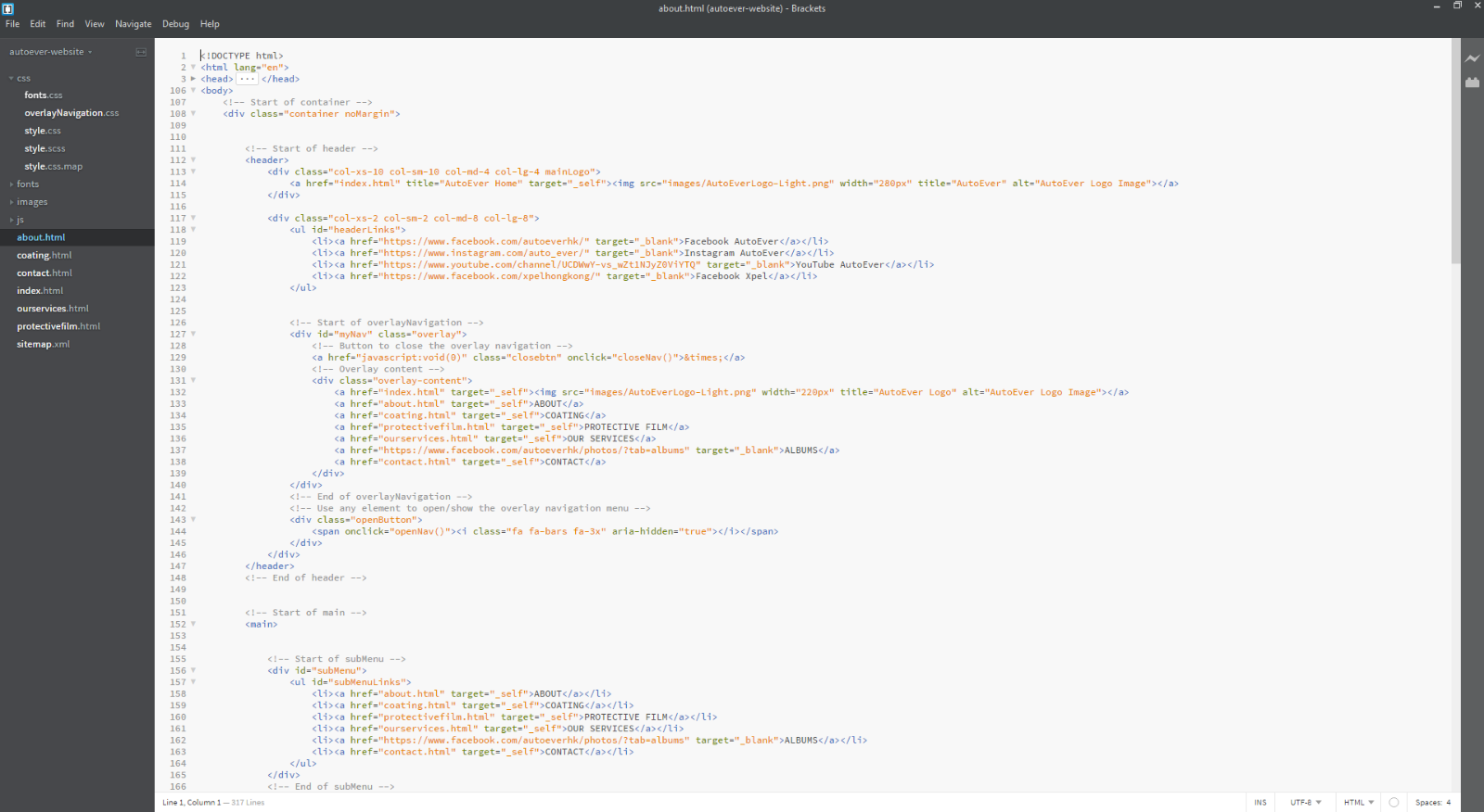
Task: Click vertical scrollbar thumb
Action: pyautogui.click(x=1456, y=151)
